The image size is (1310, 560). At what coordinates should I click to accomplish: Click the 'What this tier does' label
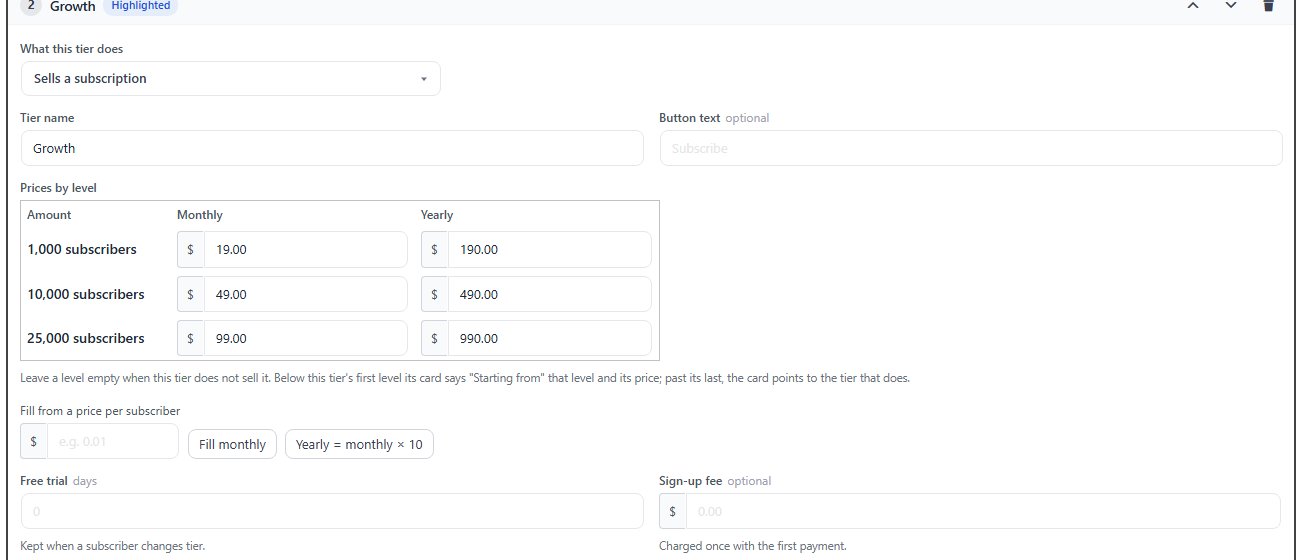coord(72,49)
